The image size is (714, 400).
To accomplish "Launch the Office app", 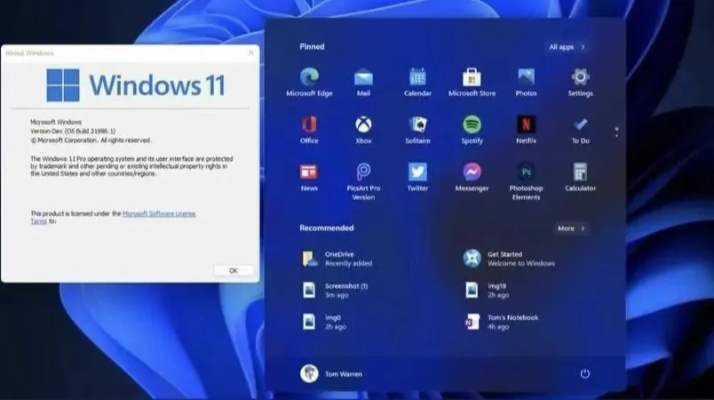I will 309,130.
